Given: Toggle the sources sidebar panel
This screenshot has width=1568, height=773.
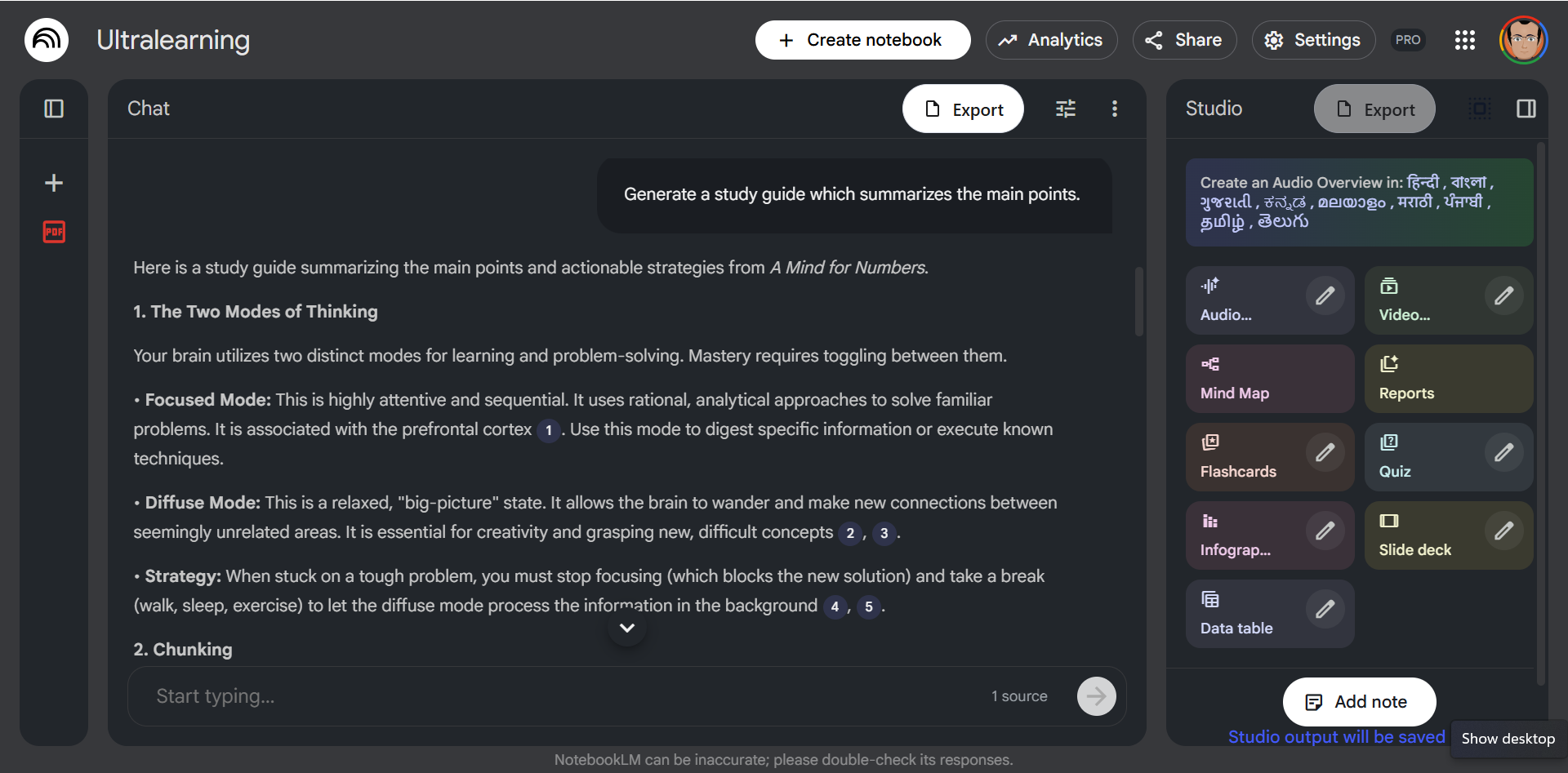Looking at the screenshot, I should pos(54,109).
